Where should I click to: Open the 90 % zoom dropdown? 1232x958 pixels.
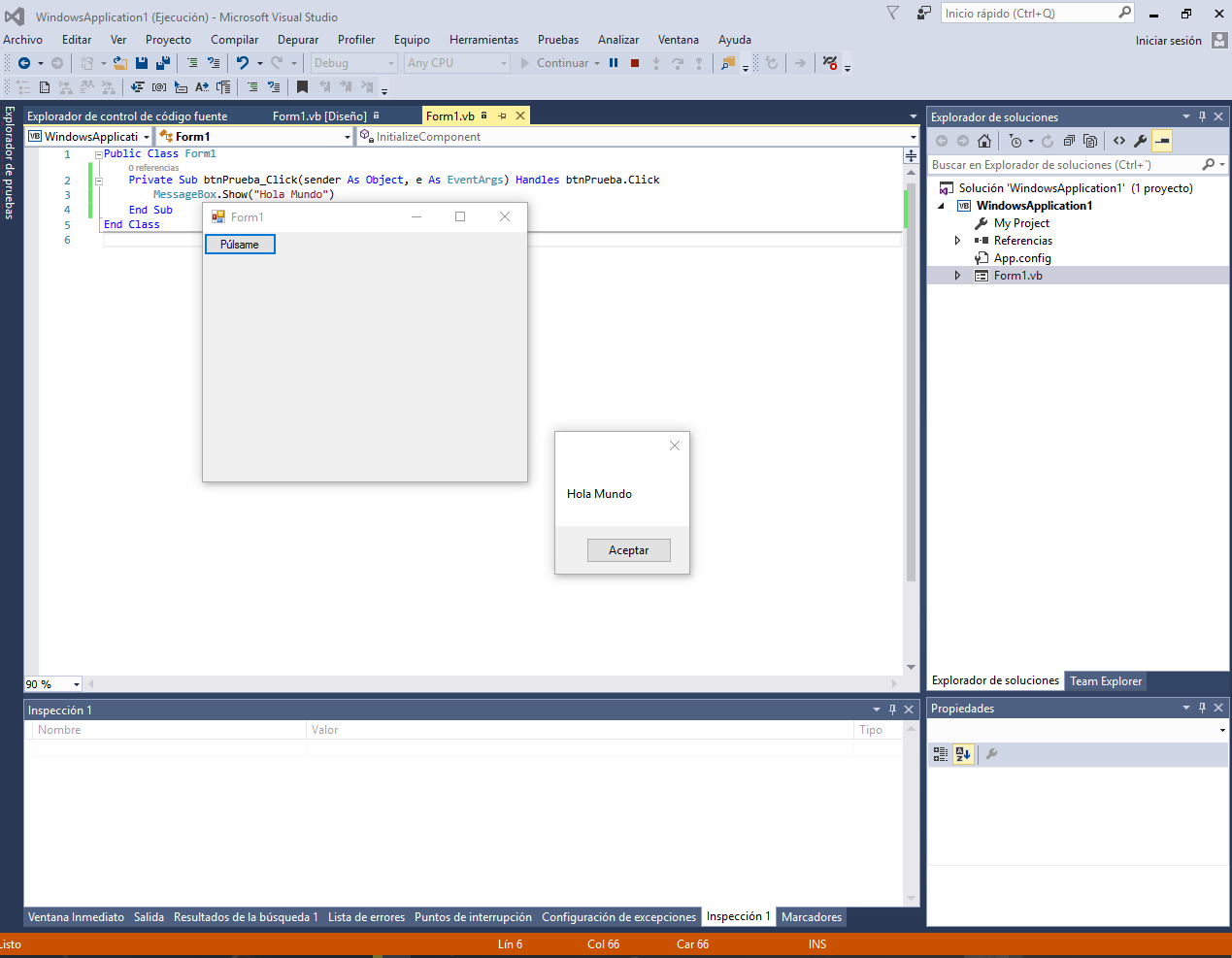[x=77, y=684]
